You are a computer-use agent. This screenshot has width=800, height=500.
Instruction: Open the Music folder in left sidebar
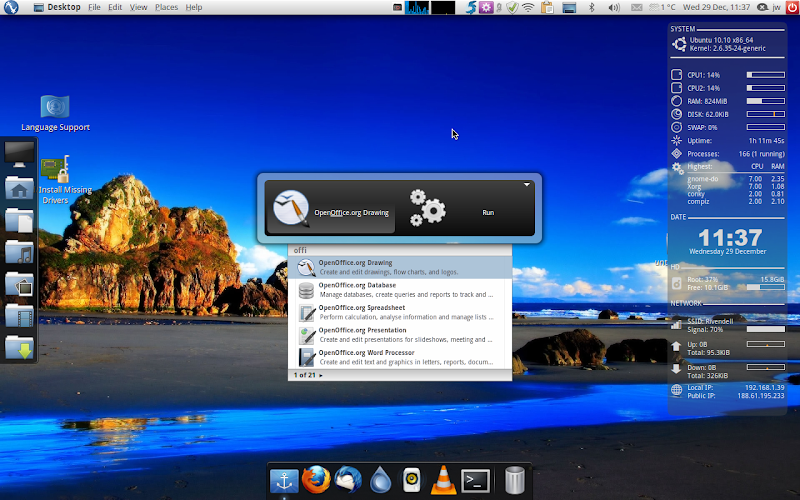19,252
